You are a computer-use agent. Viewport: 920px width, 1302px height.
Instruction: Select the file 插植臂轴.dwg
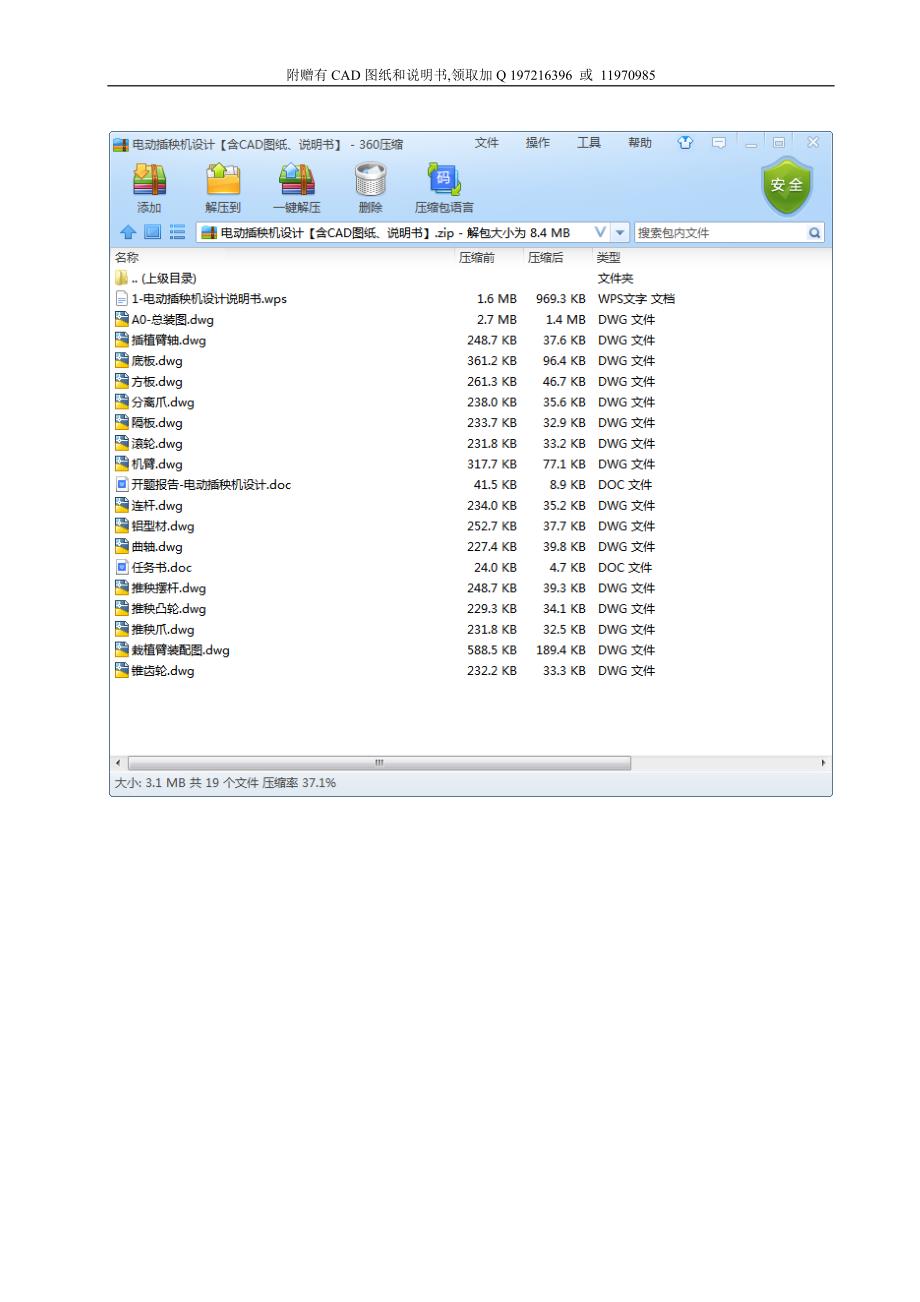click(168, 340)
